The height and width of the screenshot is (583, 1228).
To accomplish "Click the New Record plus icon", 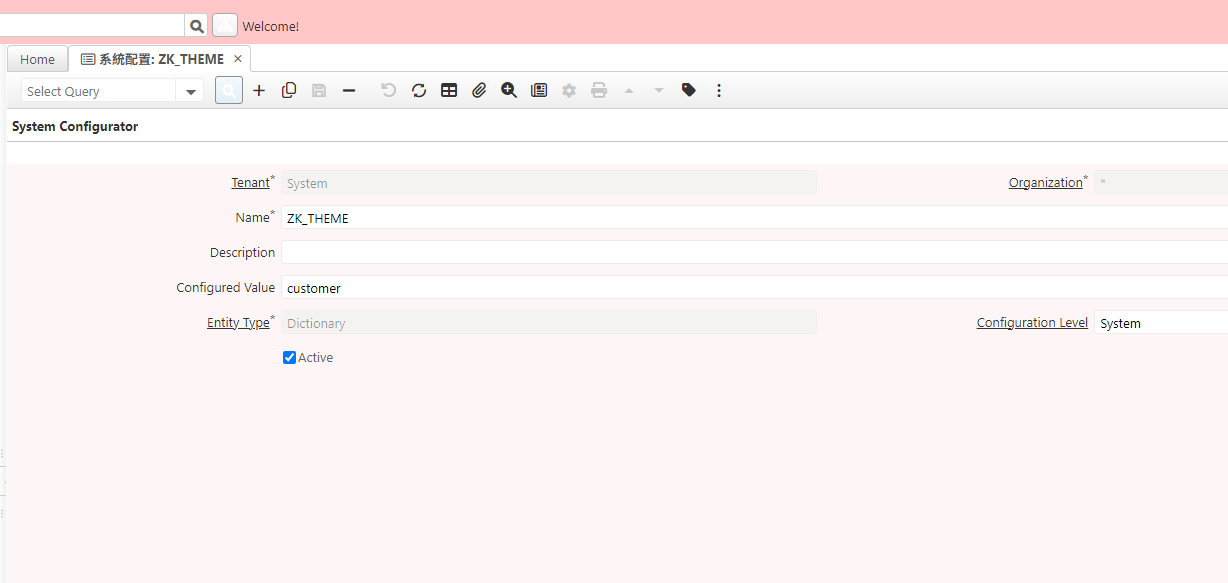I will point(259,91).
